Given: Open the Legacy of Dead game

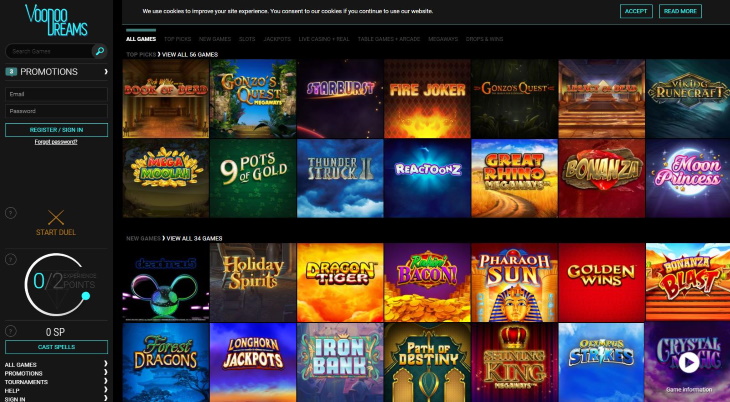Looking at the screenshot, I should 602,99.
